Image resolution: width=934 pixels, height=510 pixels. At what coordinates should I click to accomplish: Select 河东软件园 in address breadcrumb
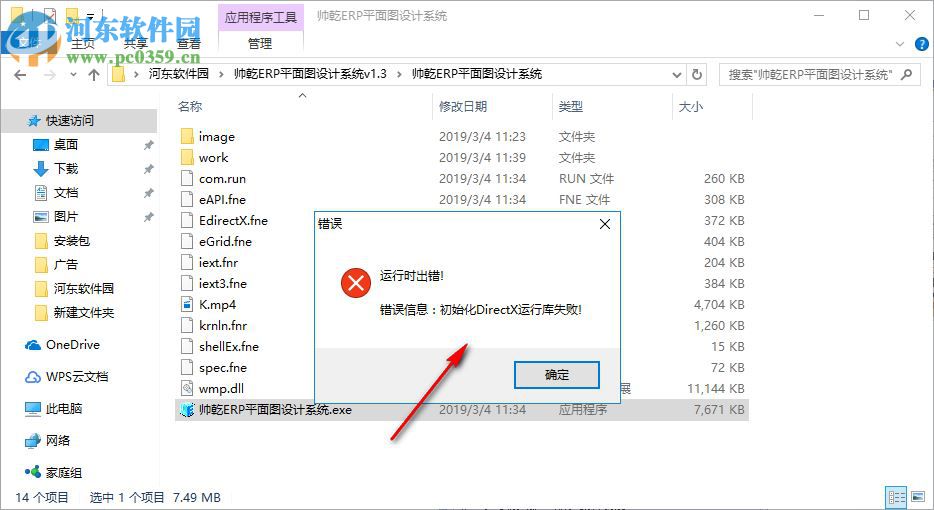tap(179, 74)
